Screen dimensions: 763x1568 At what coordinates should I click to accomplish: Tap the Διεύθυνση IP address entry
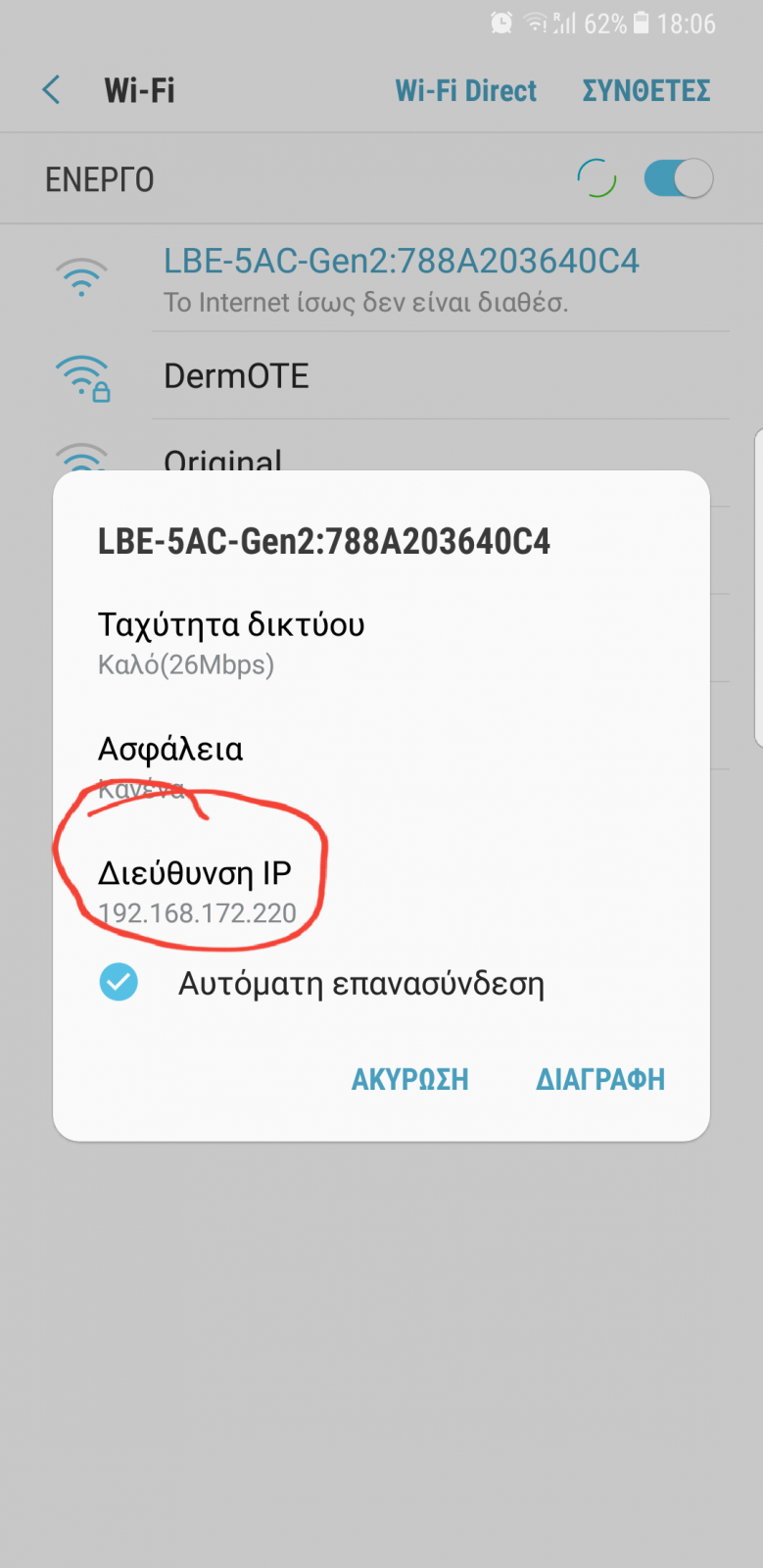click(x=197, y=892)
